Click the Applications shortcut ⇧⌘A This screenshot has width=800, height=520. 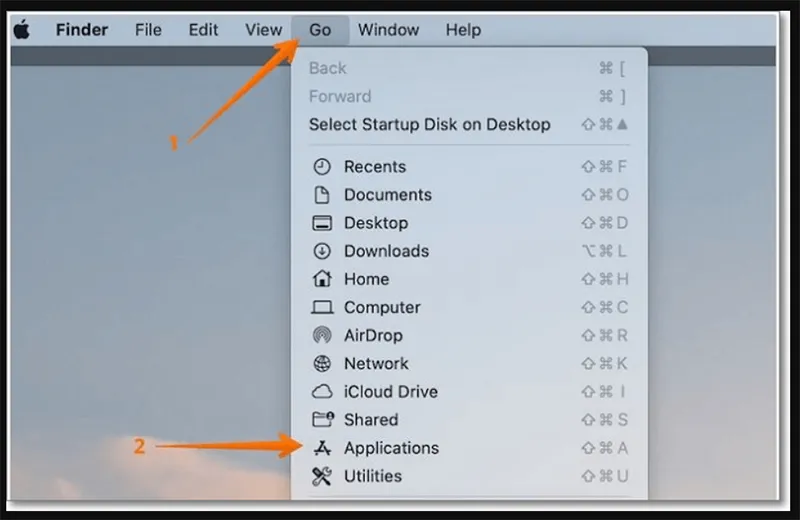click(605, 448)
